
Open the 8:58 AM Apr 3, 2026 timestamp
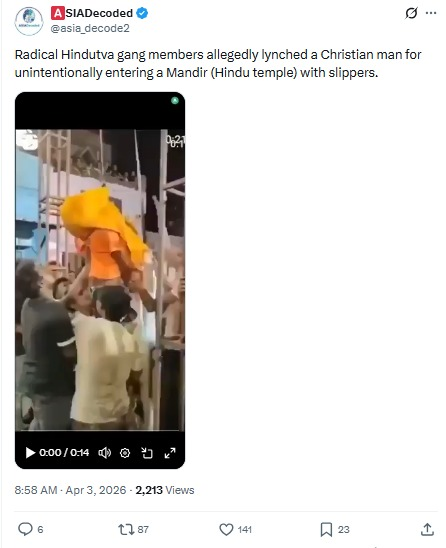click(70, 490)
